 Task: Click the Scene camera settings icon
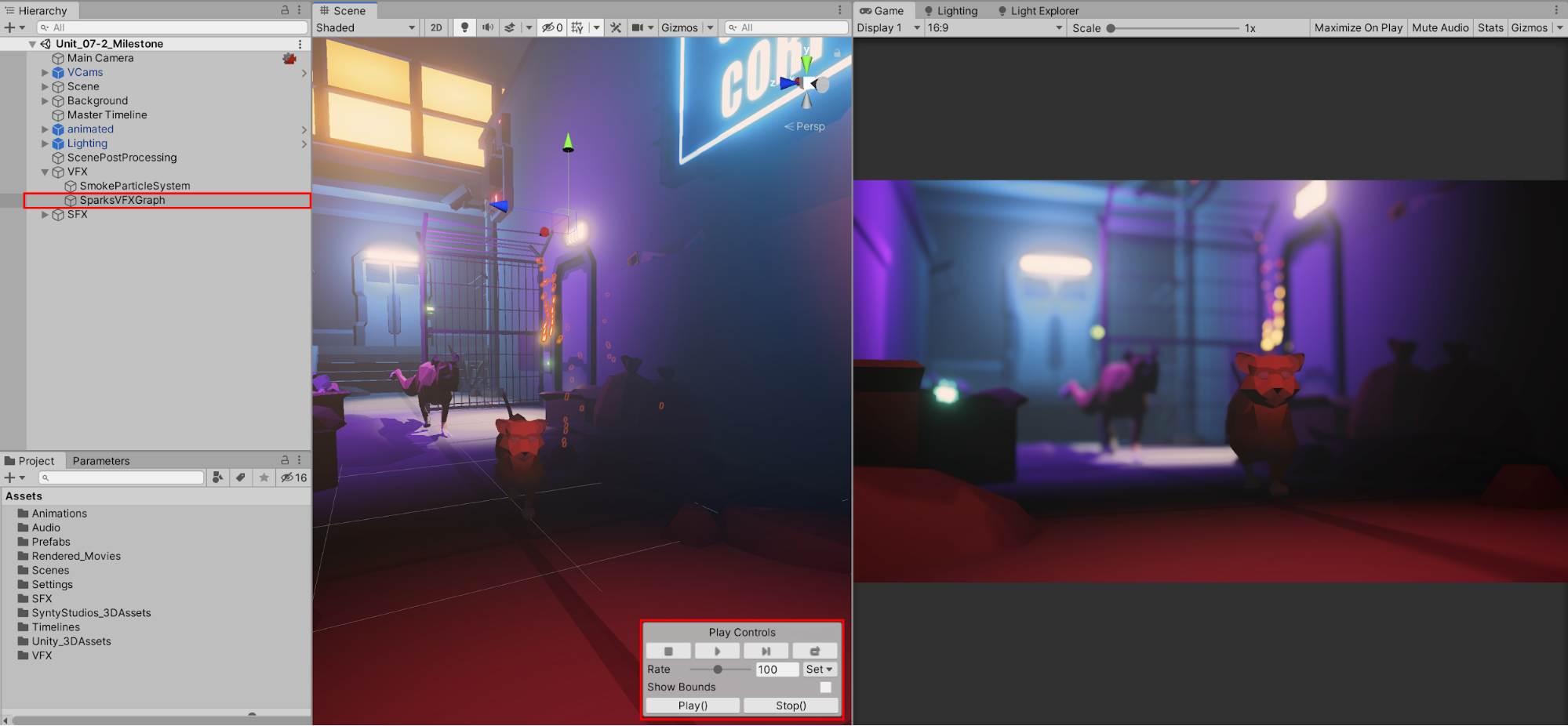(x=638, y=27)
